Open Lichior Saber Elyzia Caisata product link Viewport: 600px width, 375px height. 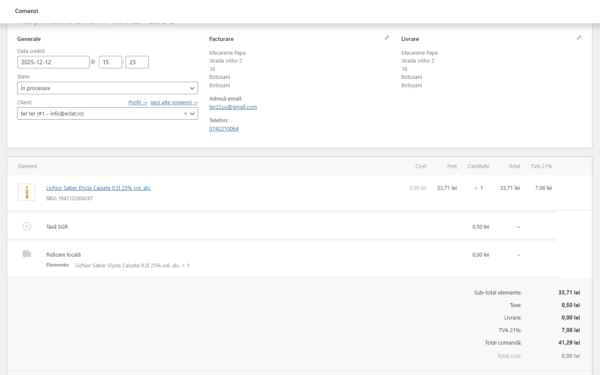(x=98, y=188)
